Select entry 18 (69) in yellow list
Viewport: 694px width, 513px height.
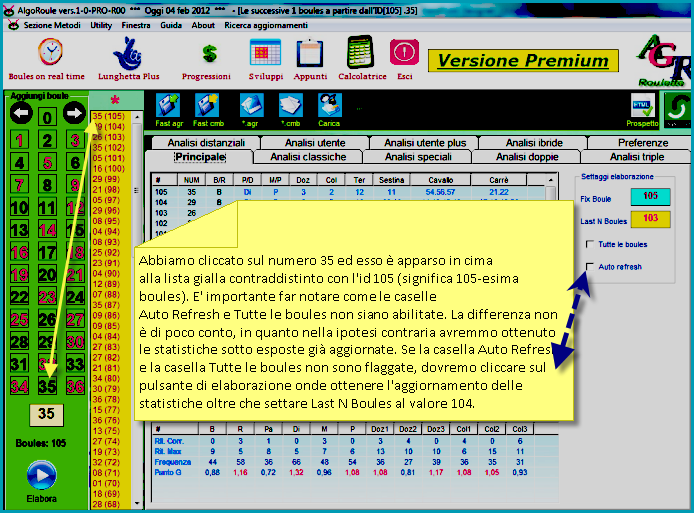(x=106, y=494)
